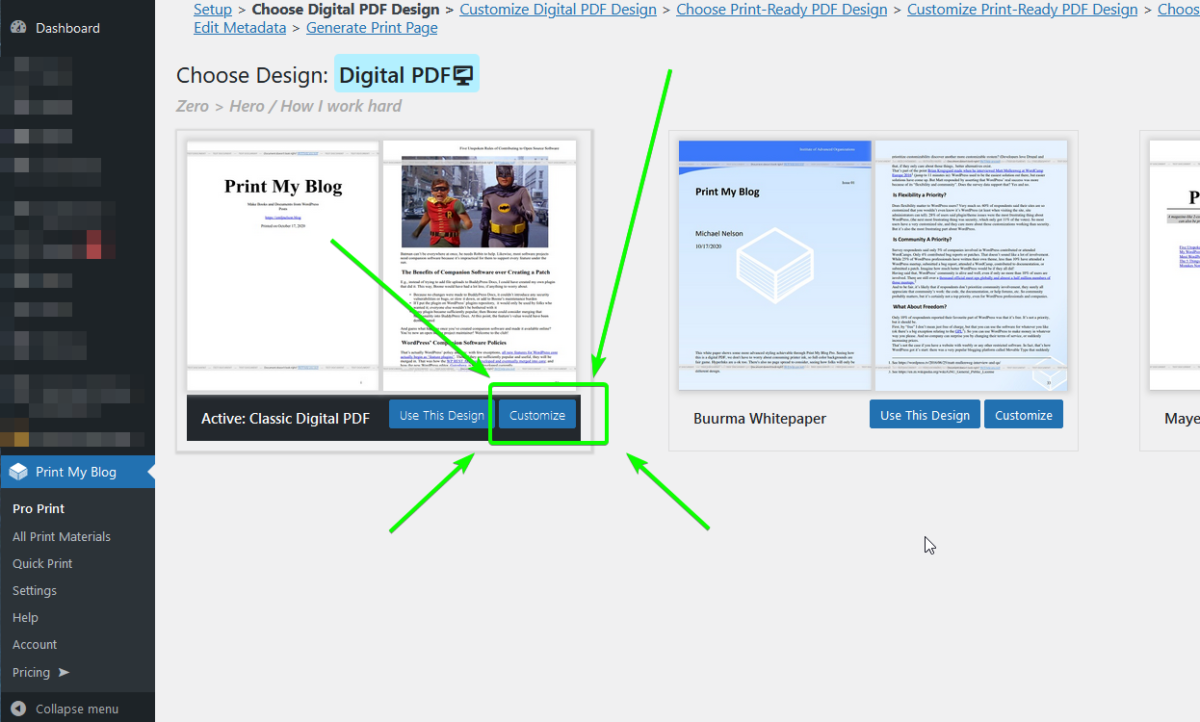
Task: Open Settings under Print My Blog
Action: [x=34, y=590]
